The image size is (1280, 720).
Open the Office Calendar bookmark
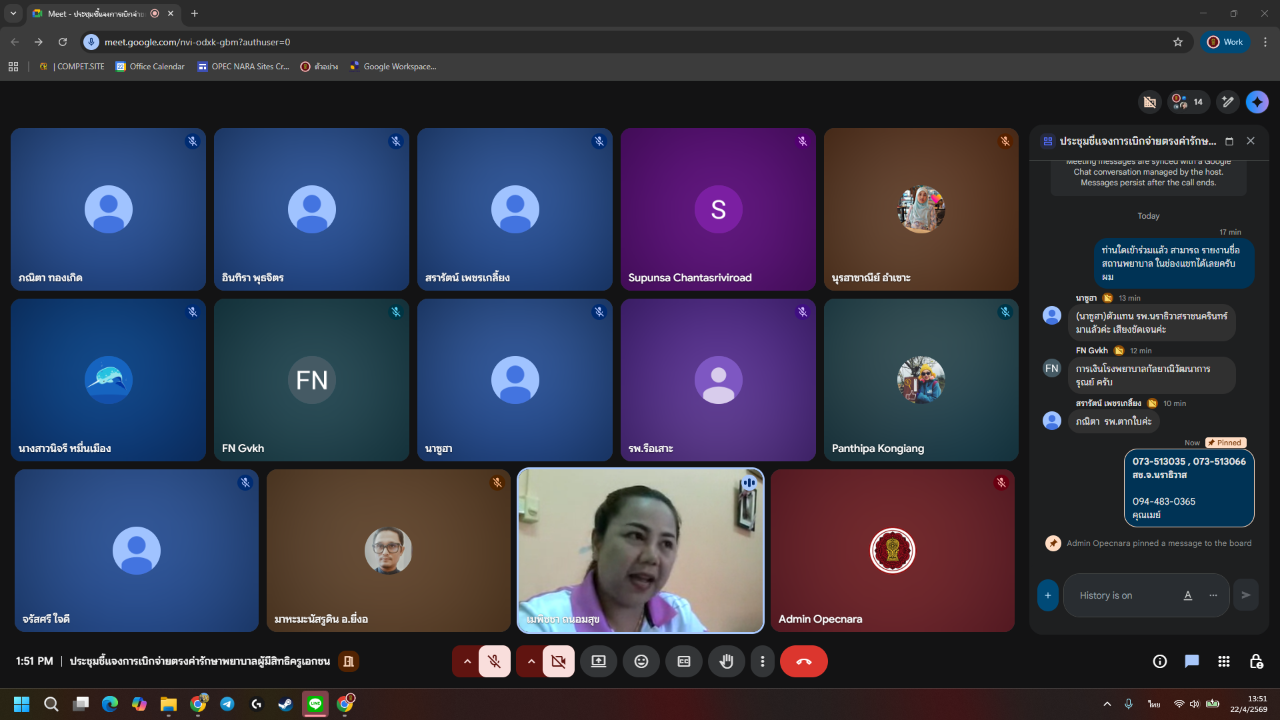pyautogui.click(x=150, y=67)
